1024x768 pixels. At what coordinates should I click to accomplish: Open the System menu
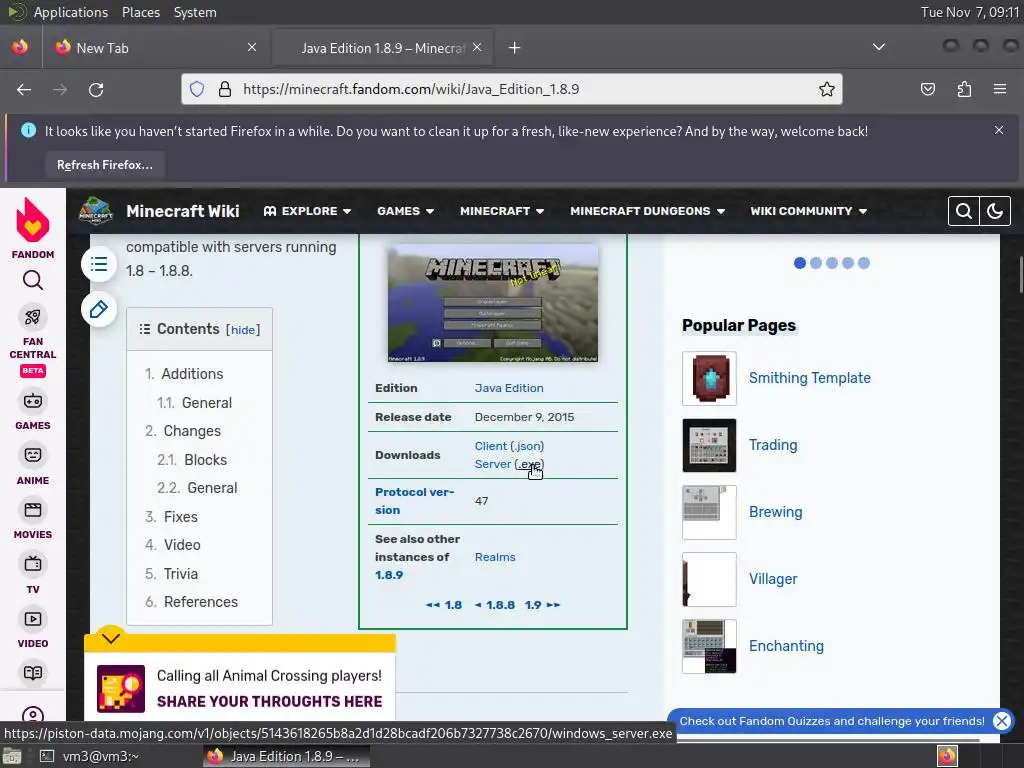click(195, 12)
